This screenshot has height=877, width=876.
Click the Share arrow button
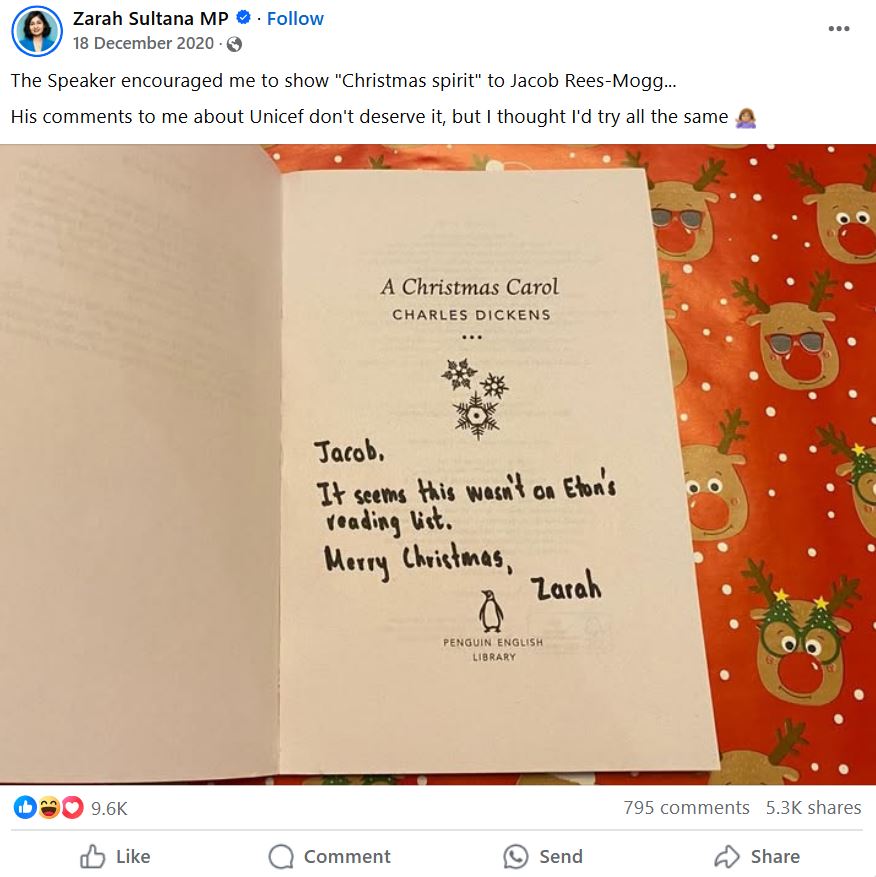click(x=757, y=856)
